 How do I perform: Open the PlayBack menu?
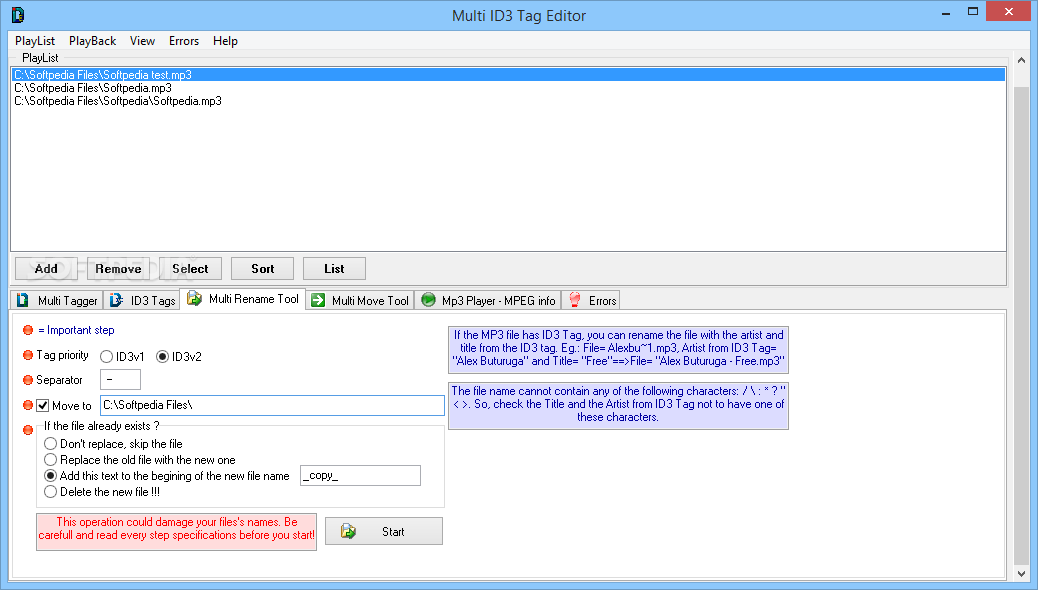[92, 41]
